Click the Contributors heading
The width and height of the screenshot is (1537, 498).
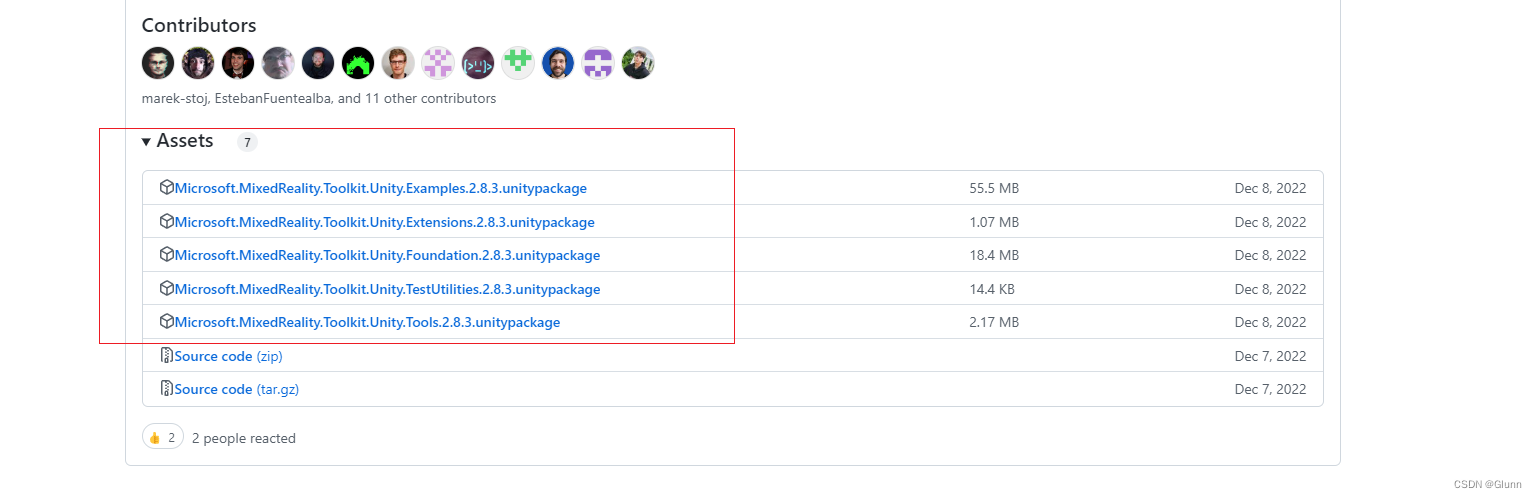199,25
